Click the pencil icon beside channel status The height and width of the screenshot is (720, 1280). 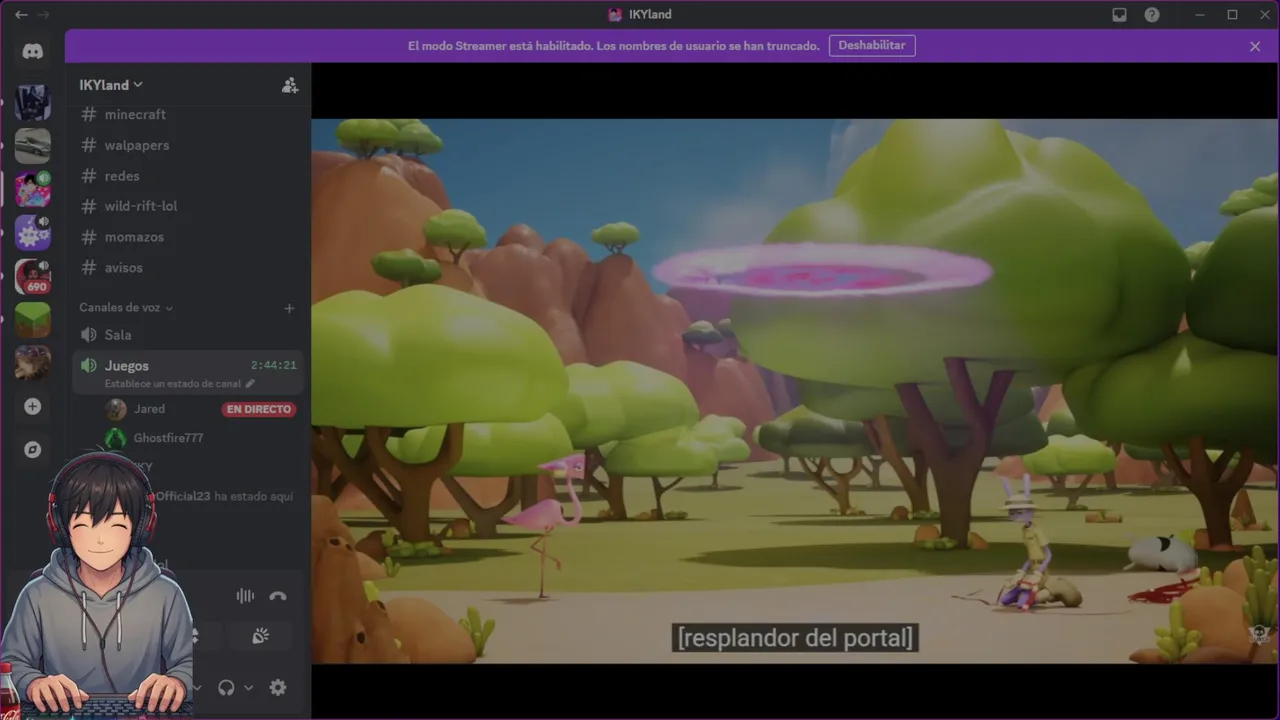pos(250,384)
